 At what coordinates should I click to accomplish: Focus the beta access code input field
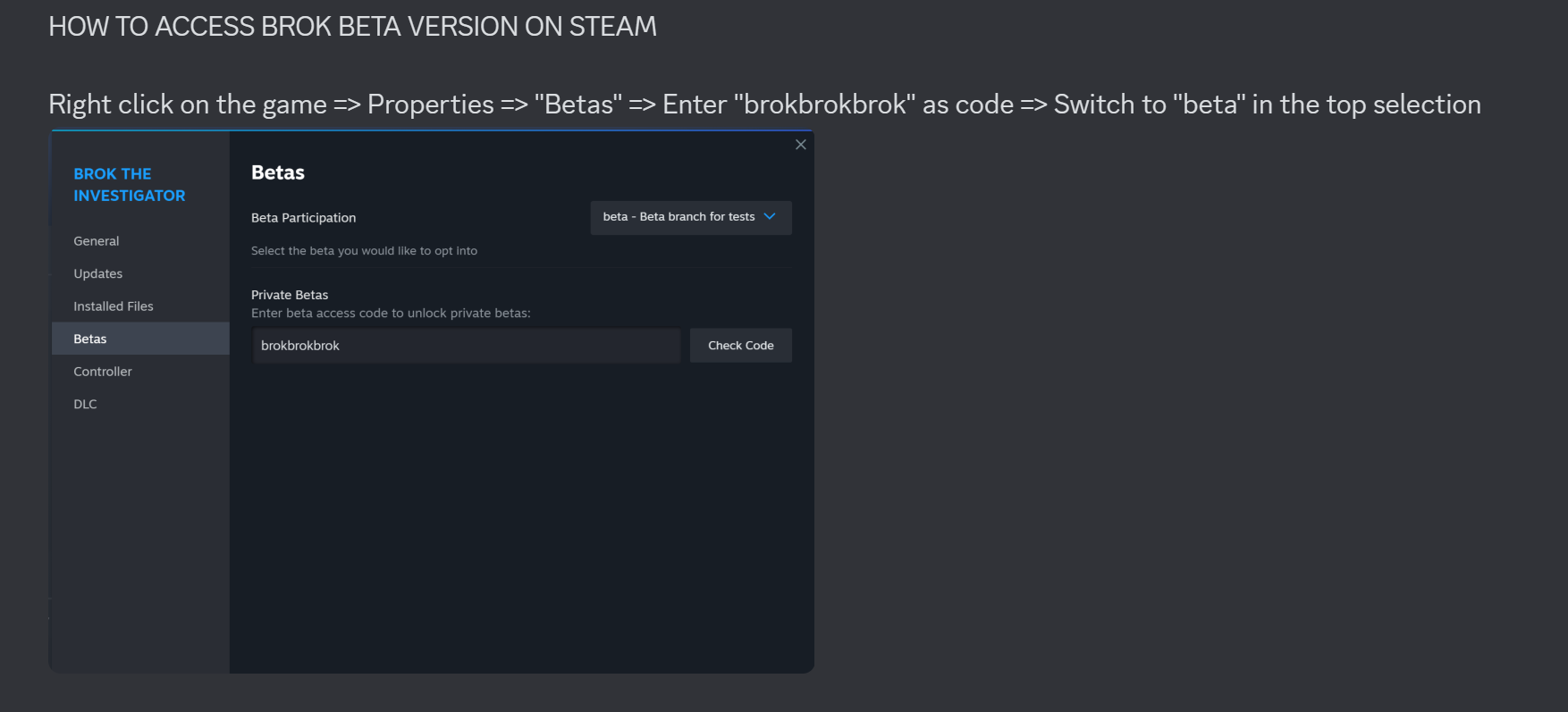pos(467,346)
